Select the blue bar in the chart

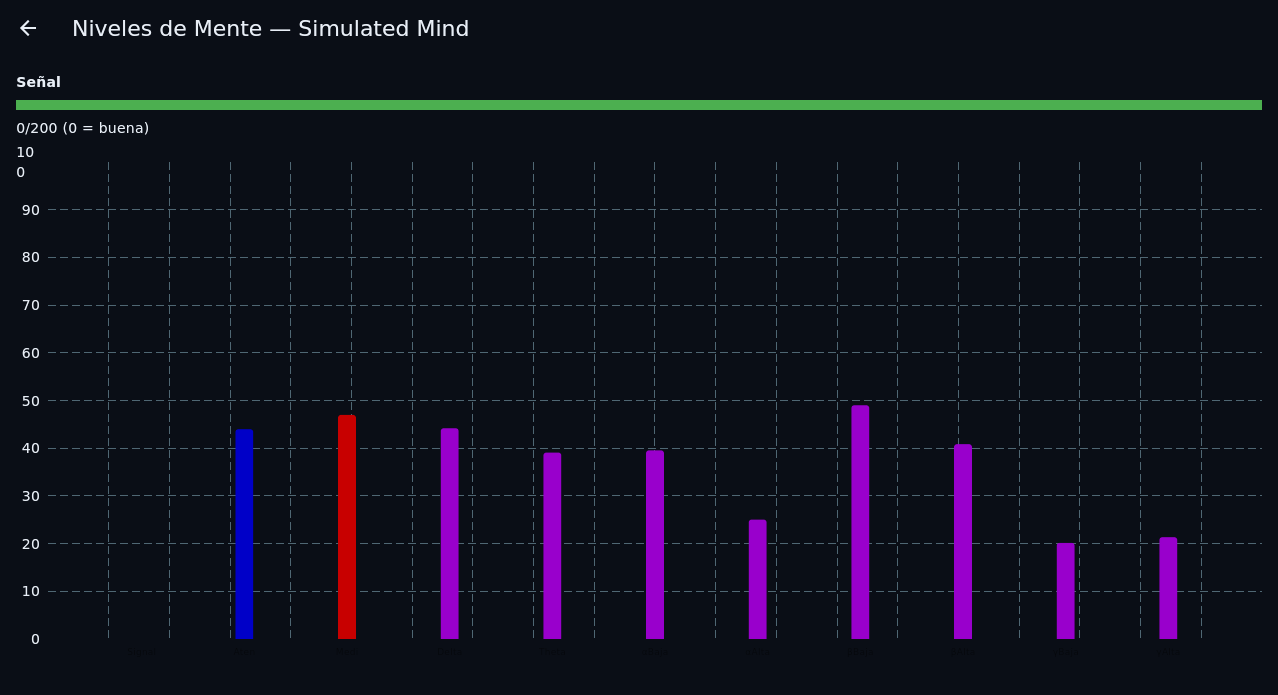pos(244,534)
